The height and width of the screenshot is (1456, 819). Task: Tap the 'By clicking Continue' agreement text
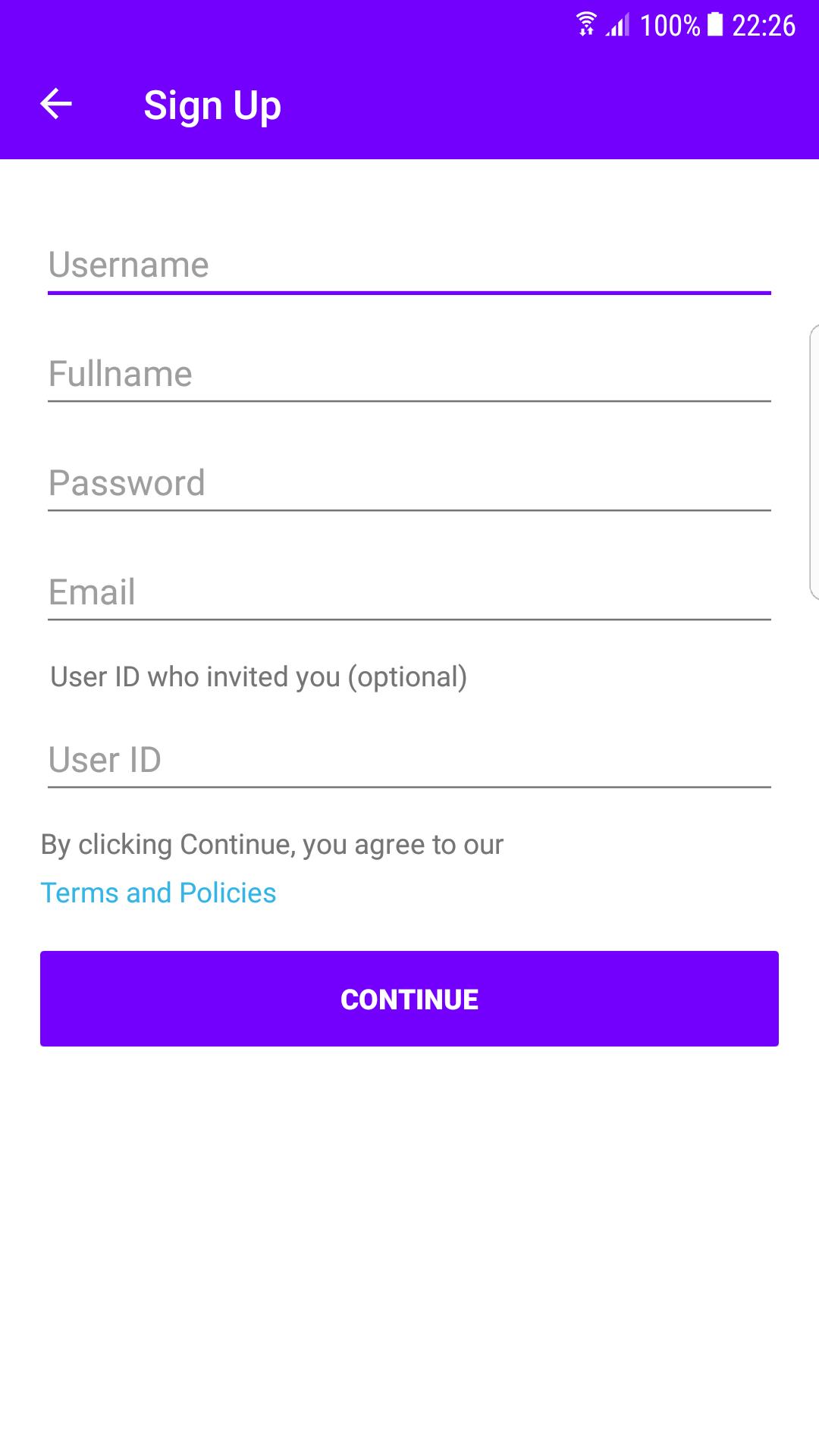[x=272, y=845]
